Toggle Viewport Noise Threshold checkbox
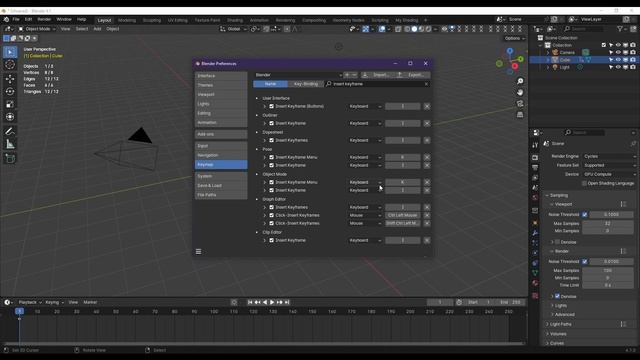 click(585, 215)
